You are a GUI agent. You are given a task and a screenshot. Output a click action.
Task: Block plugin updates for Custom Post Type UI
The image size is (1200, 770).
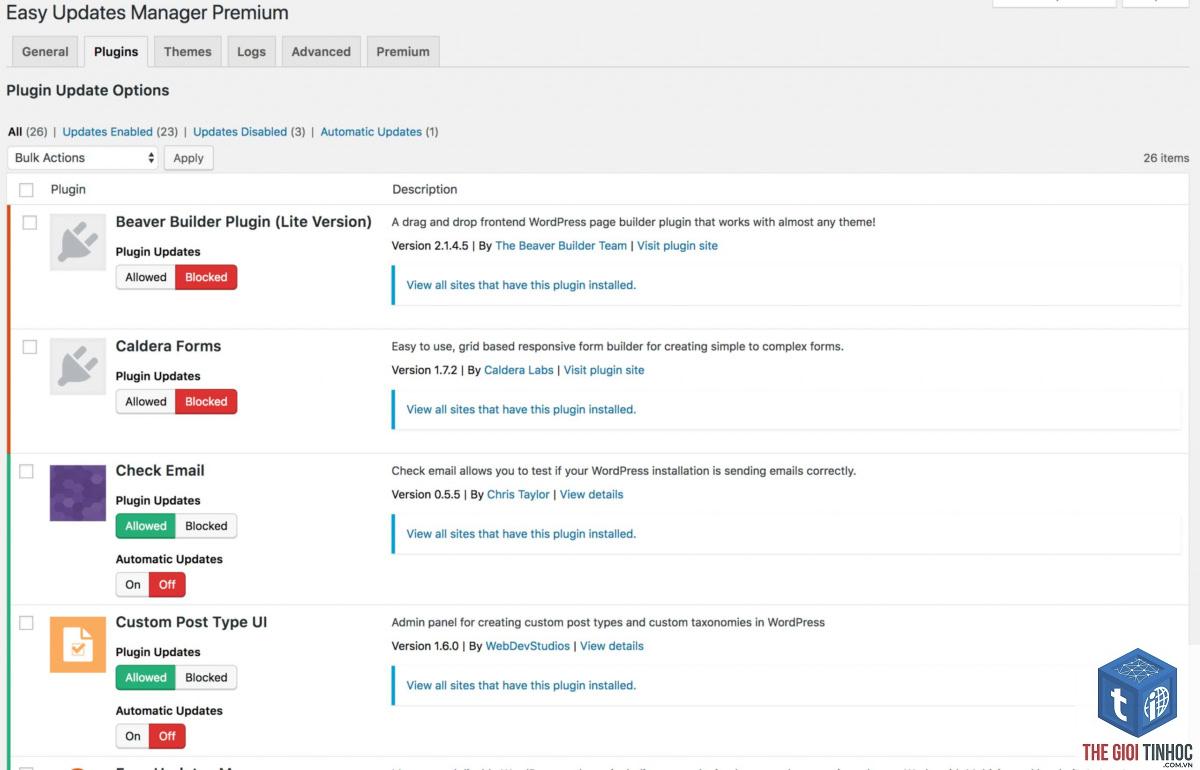206,678
